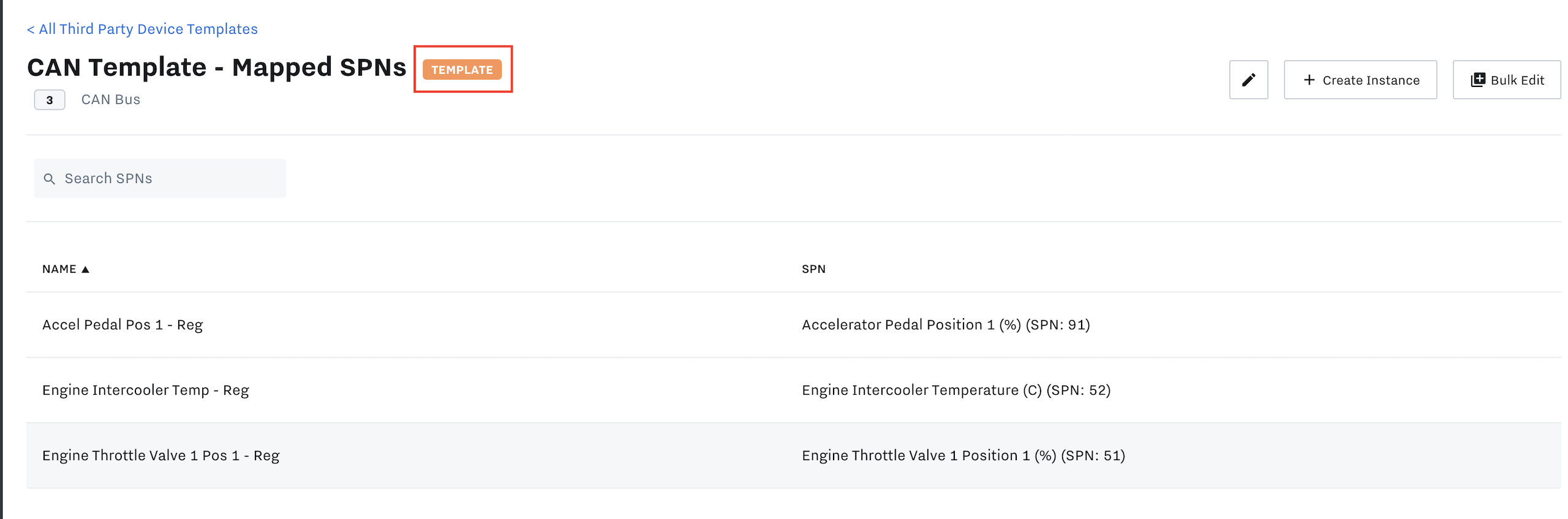This screenshot has height=519, width=1568.
Task: Click Engine Intercooler Temperature (SPN: 52) cell
Action: [956, 390]
